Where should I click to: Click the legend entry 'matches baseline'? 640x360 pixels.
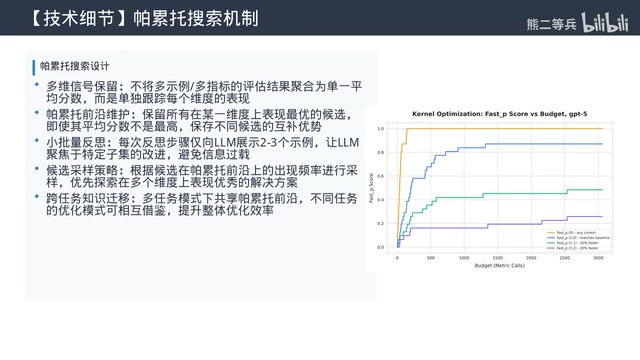click(583, 238)
